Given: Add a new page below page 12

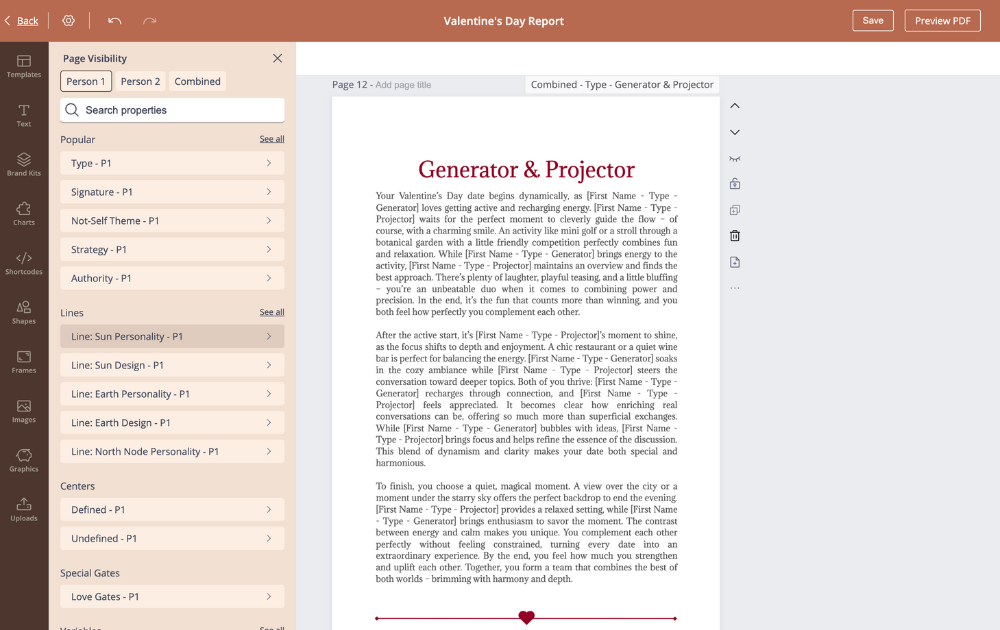Looking at the screenshot, I should (735, 262).
